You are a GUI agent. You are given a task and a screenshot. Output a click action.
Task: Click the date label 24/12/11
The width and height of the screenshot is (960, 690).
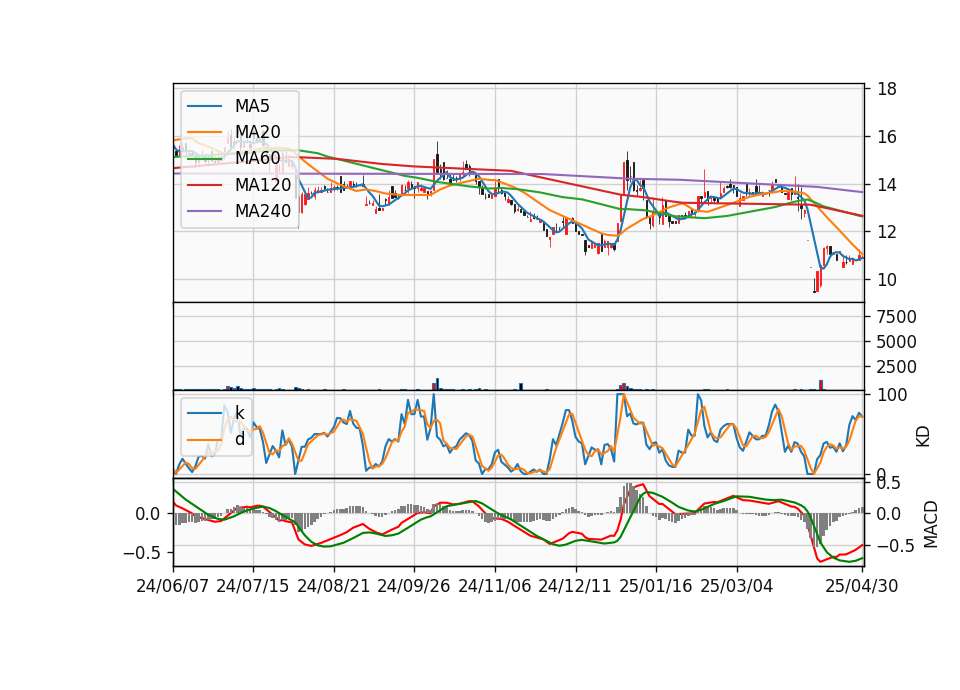pos(575,586)
